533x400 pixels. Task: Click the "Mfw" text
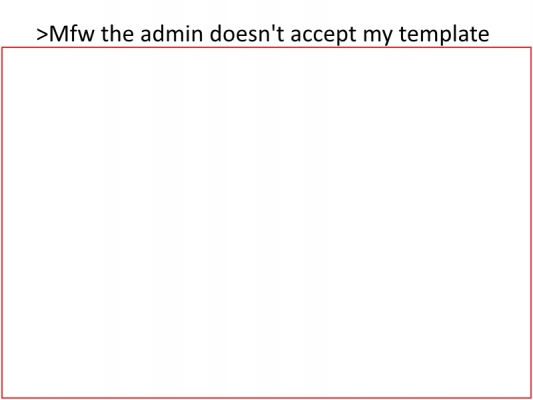coord(72,34)
